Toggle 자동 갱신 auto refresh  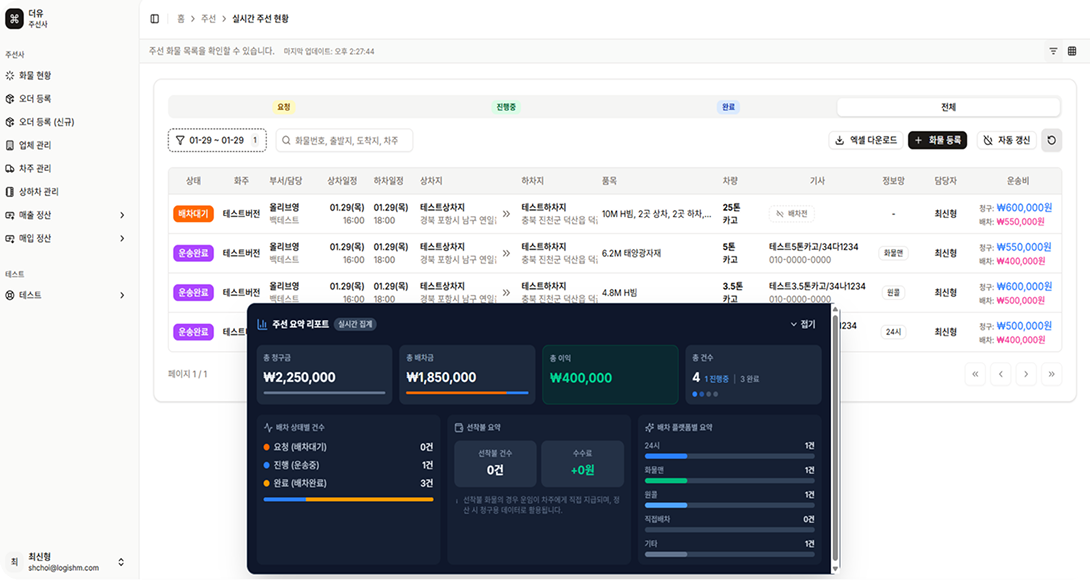(x=1005, y=140)
